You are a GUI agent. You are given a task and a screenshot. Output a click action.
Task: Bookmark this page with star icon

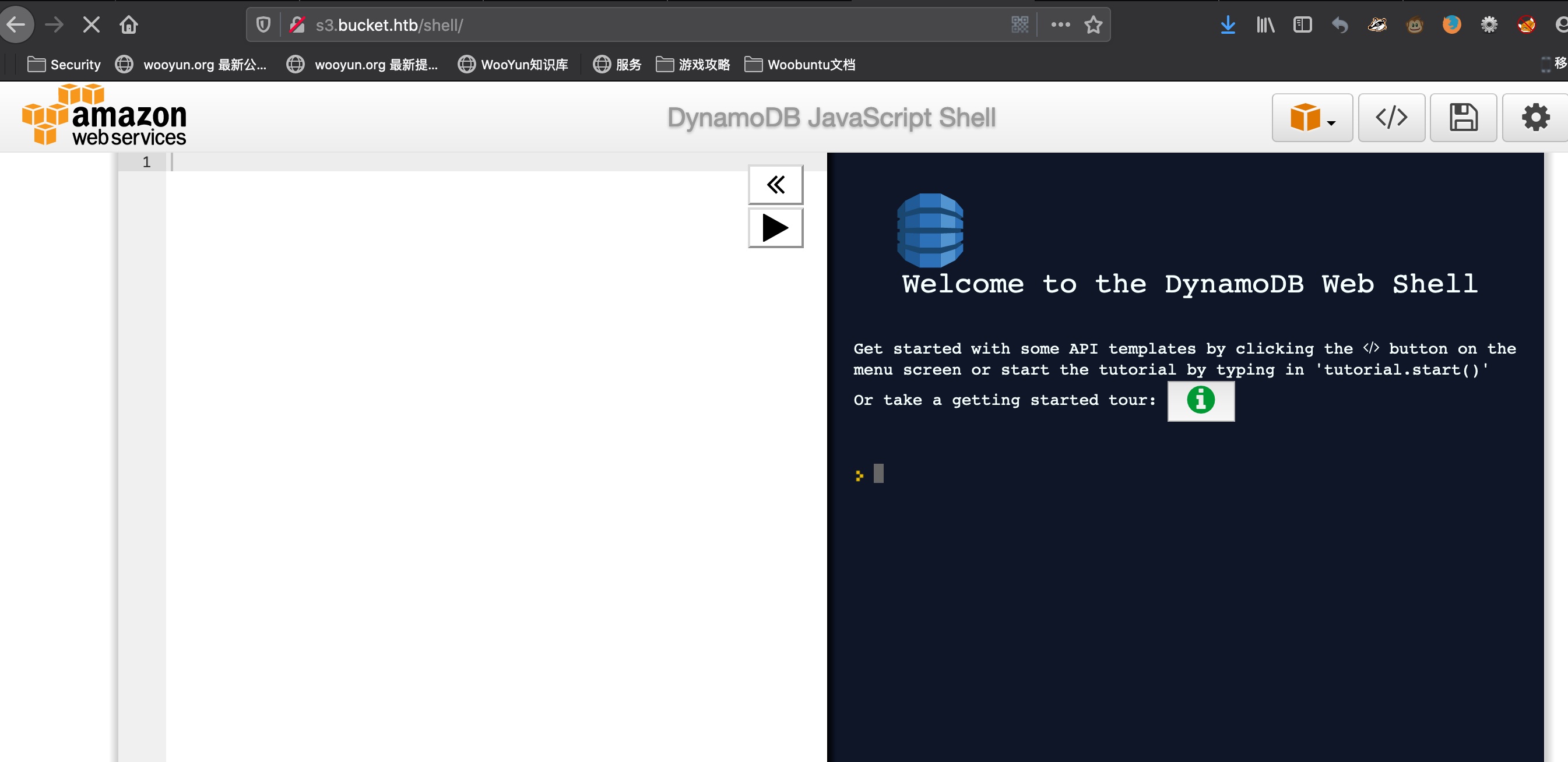1093,25
